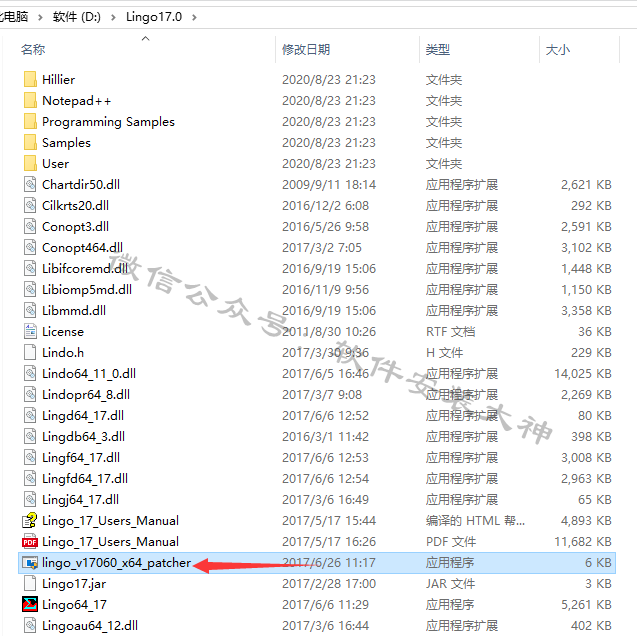Click the 5,261 KB size value

tap(586, 605)
